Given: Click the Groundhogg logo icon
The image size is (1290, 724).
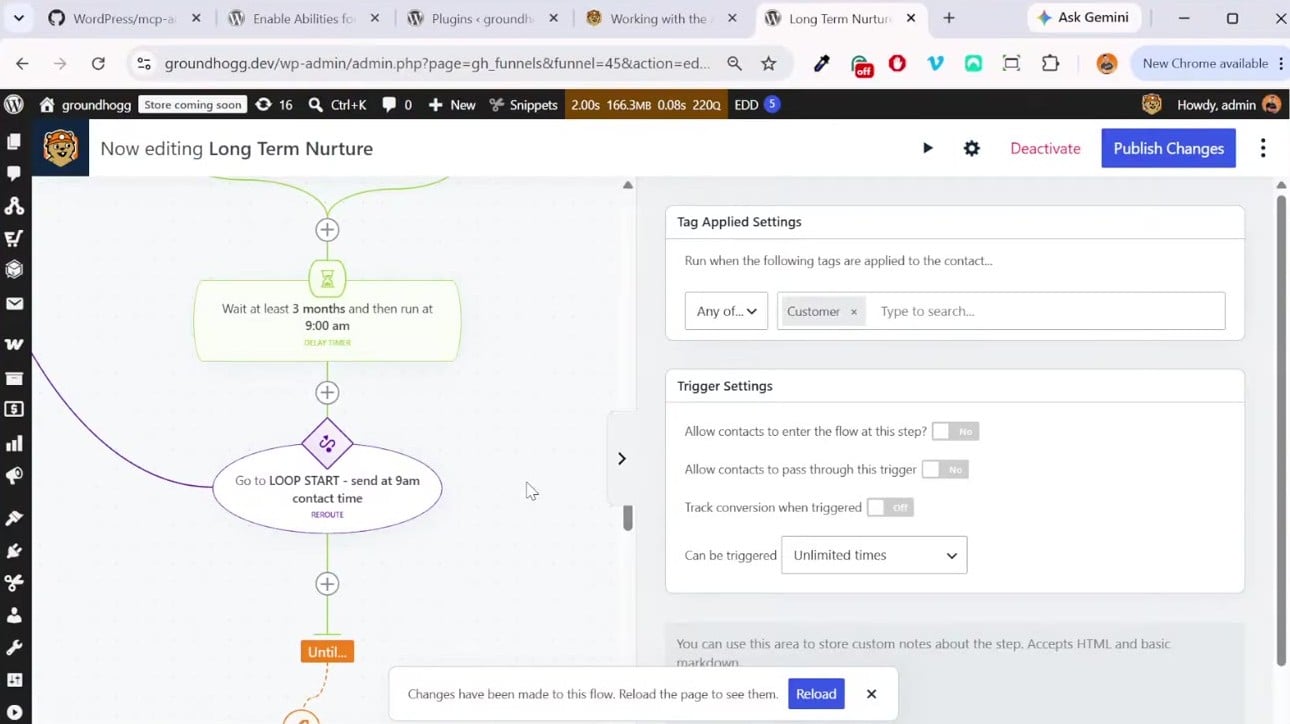Looking at the screenshot, I should [61, 148].
